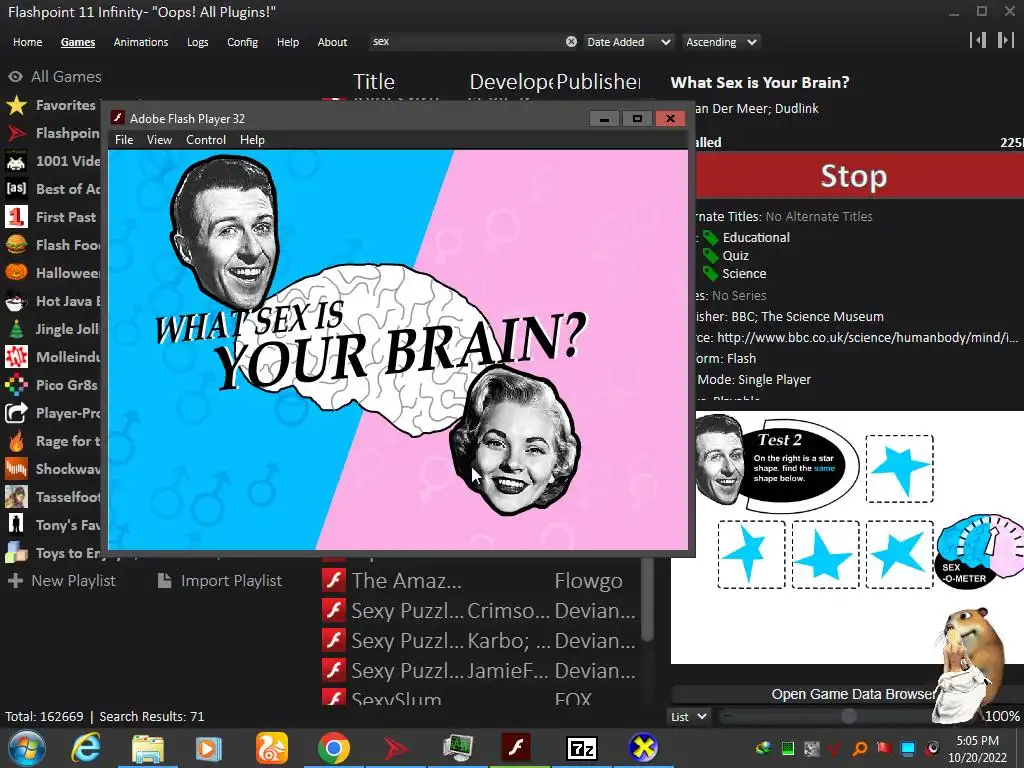Open Google Chrome from the taskbar
The image size is (1024, 768).
pos(334,748)
